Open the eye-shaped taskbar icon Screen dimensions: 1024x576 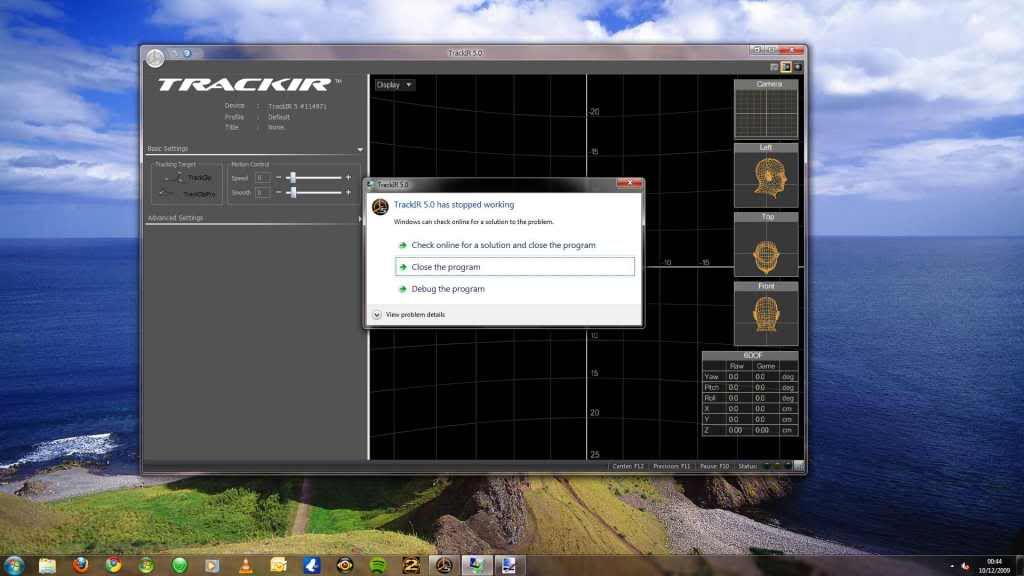click(345, 566)
